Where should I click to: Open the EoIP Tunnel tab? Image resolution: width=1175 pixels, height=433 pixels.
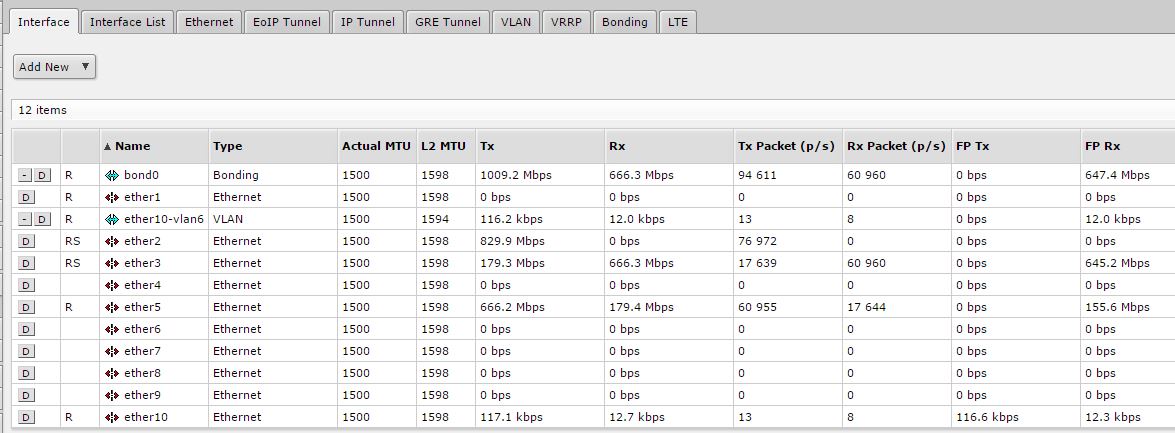[287, 22]
